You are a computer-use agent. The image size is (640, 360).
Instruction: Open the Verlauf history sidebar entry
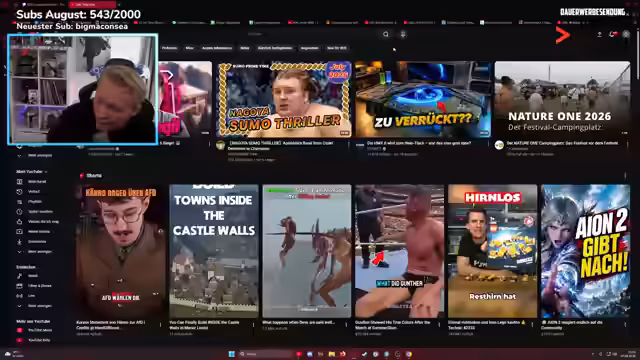point(33,191)
